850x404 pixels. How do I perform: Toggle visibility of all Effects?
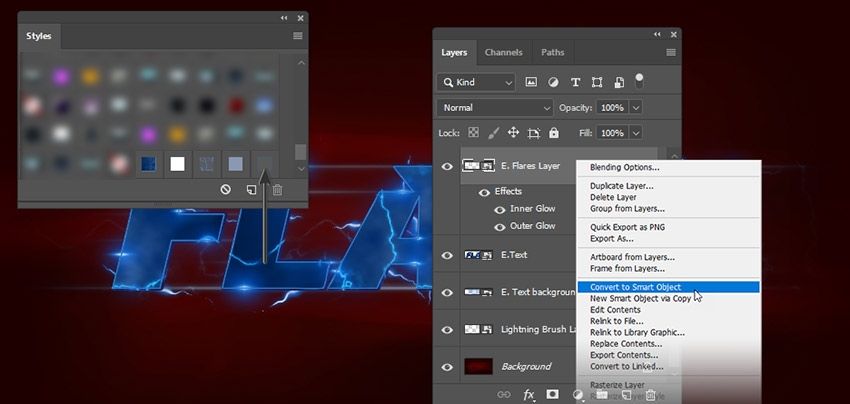click(485, 193)
